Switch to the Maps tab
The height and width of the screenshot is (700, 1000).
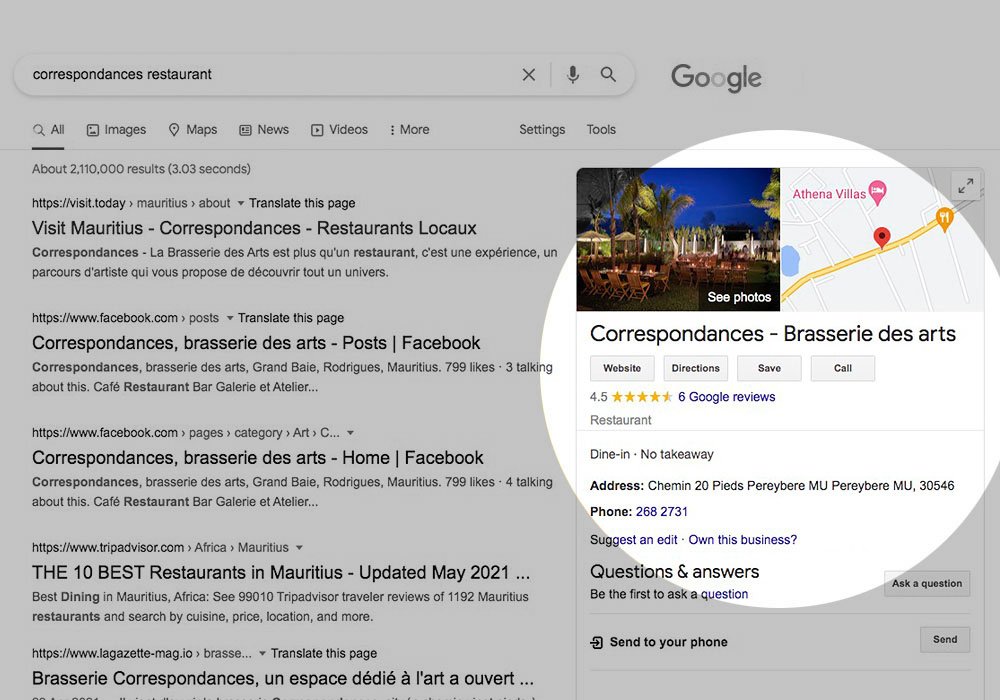(x=193, y=130)
